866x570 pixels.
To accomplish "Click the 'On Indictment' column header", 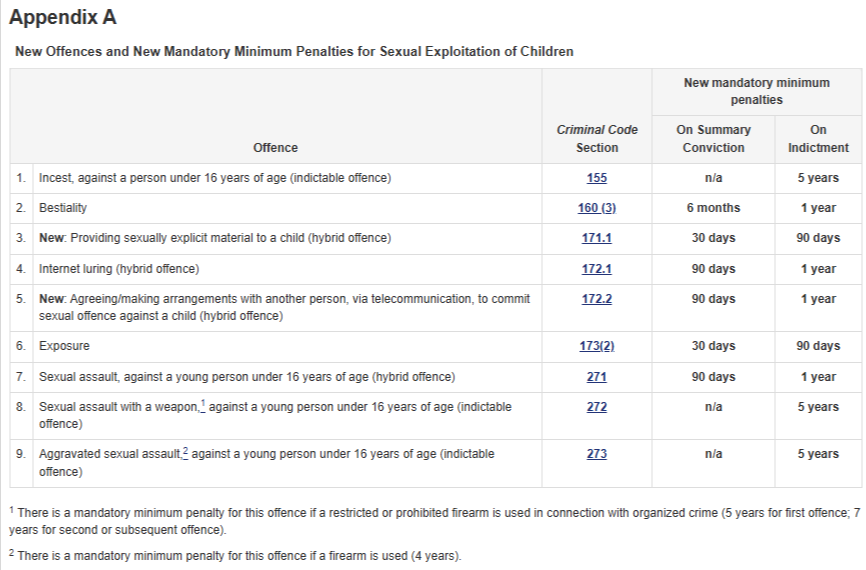I will (818, 139).
